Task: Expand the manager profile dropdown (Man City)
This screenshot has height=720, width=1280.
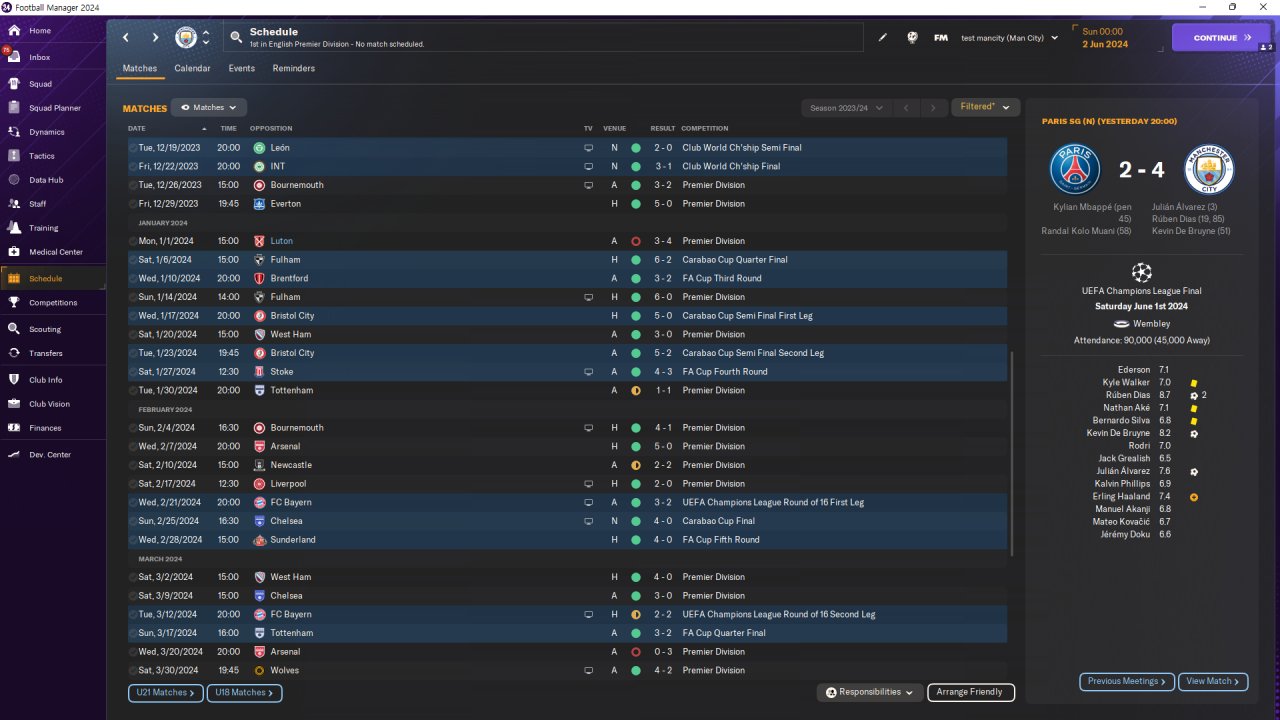Action: click(1009, 38)
